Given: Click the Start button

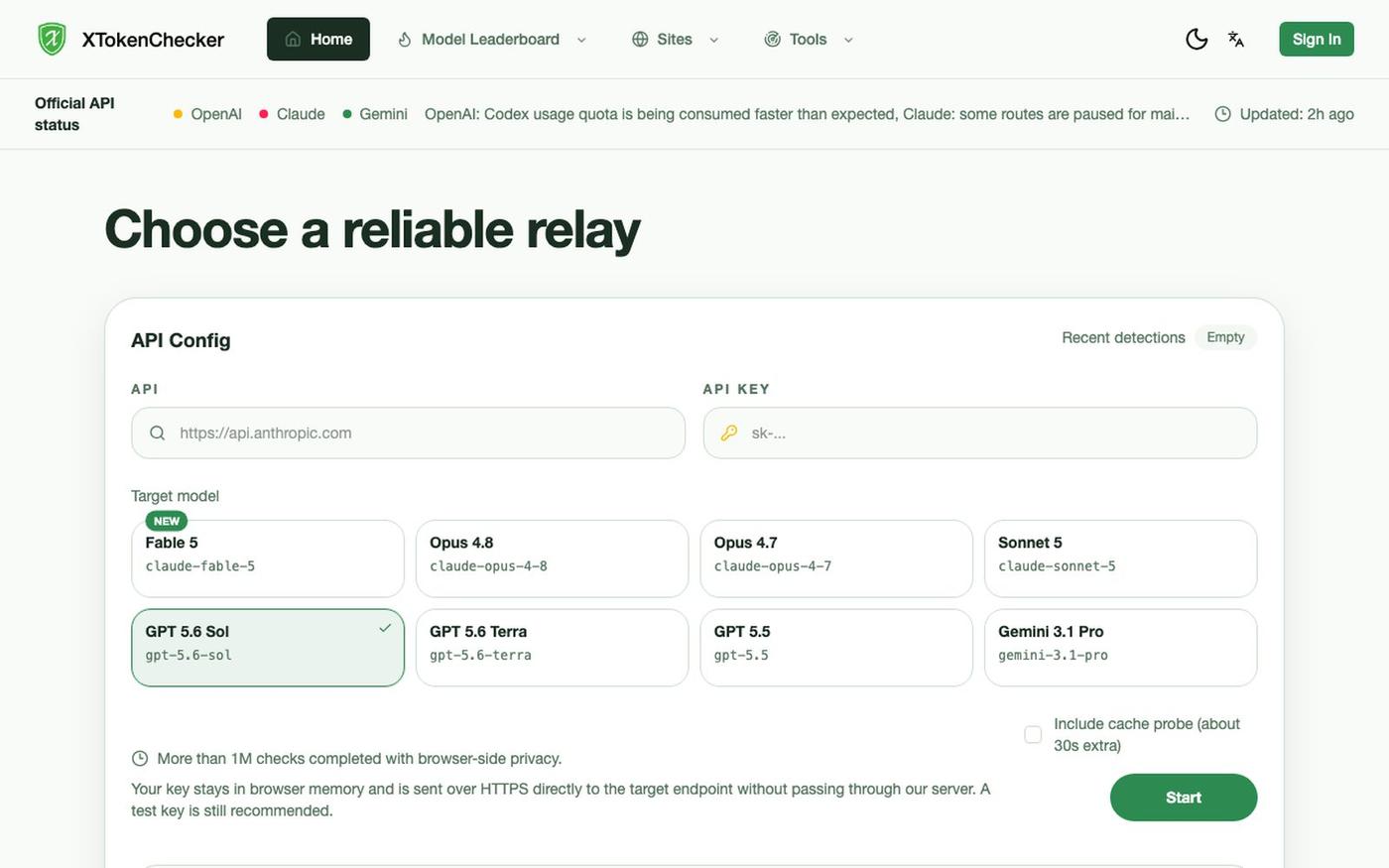Looking at the screenshot, I should tap(1184, 798).
